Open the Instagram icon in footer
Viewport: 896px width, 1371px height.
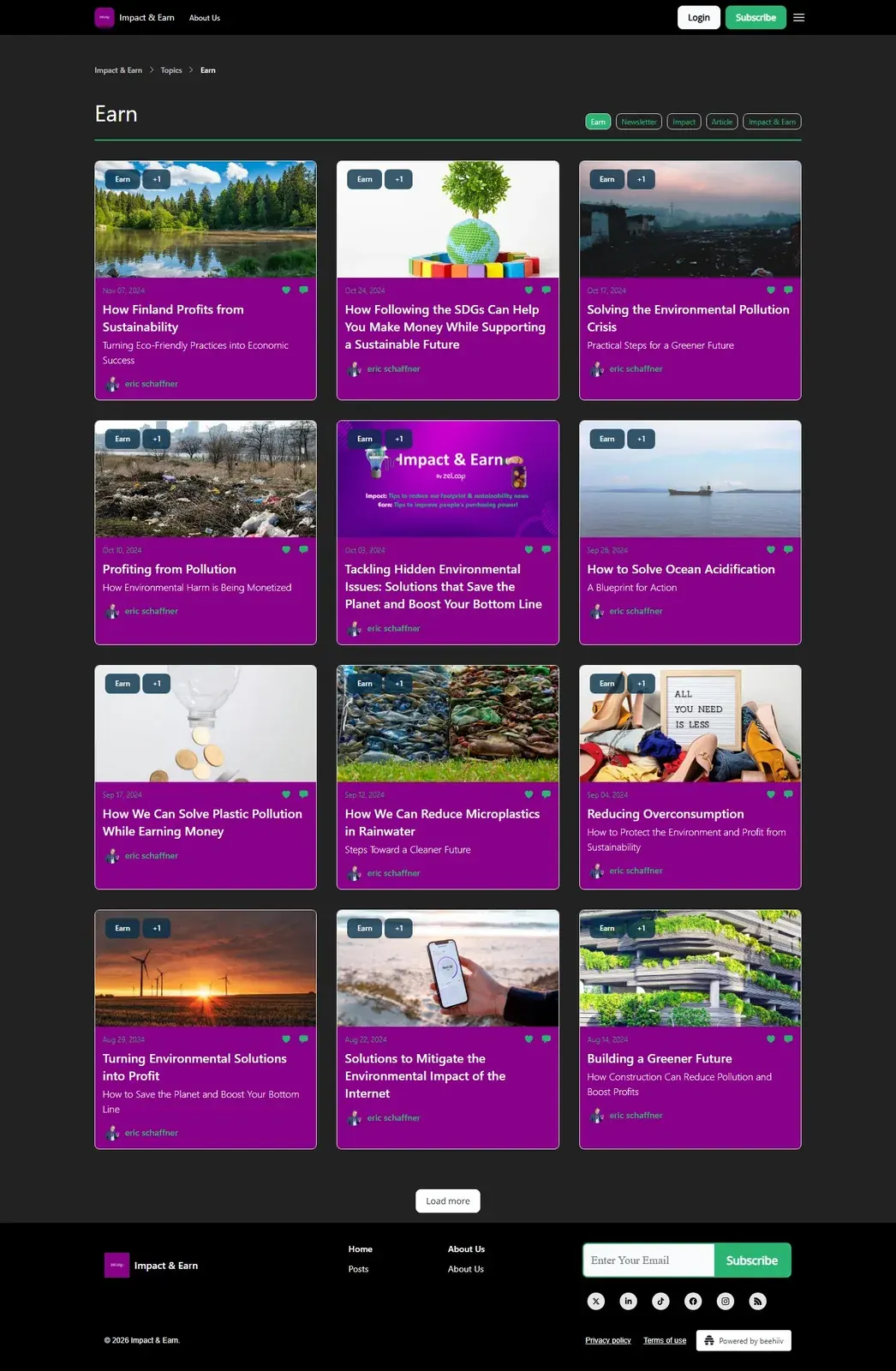click(x=726, y=1301)
